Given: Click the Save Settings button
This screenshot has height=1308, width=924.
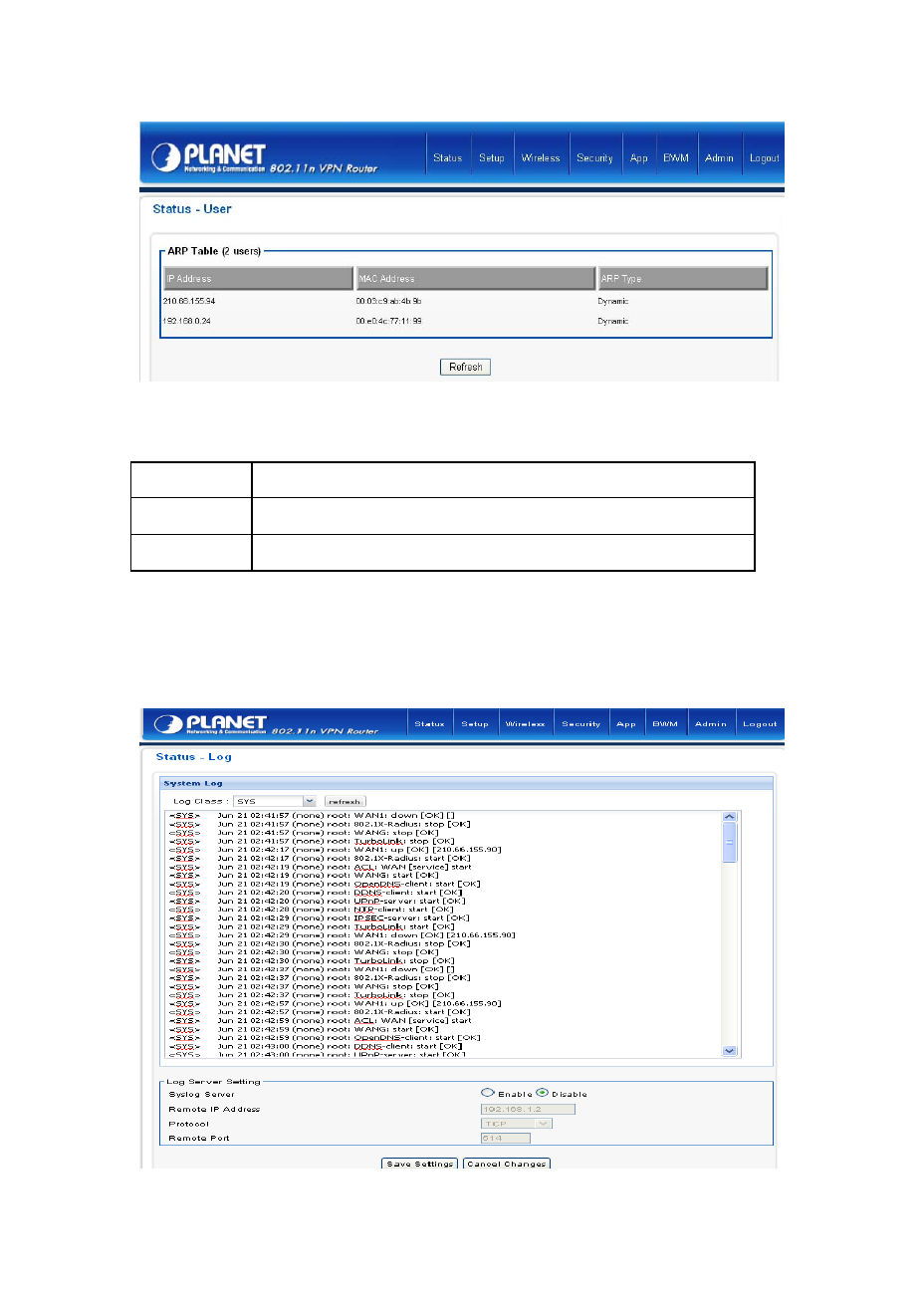Looking at the screenshot, I should pyautogui.click(x=420, y=1164).
